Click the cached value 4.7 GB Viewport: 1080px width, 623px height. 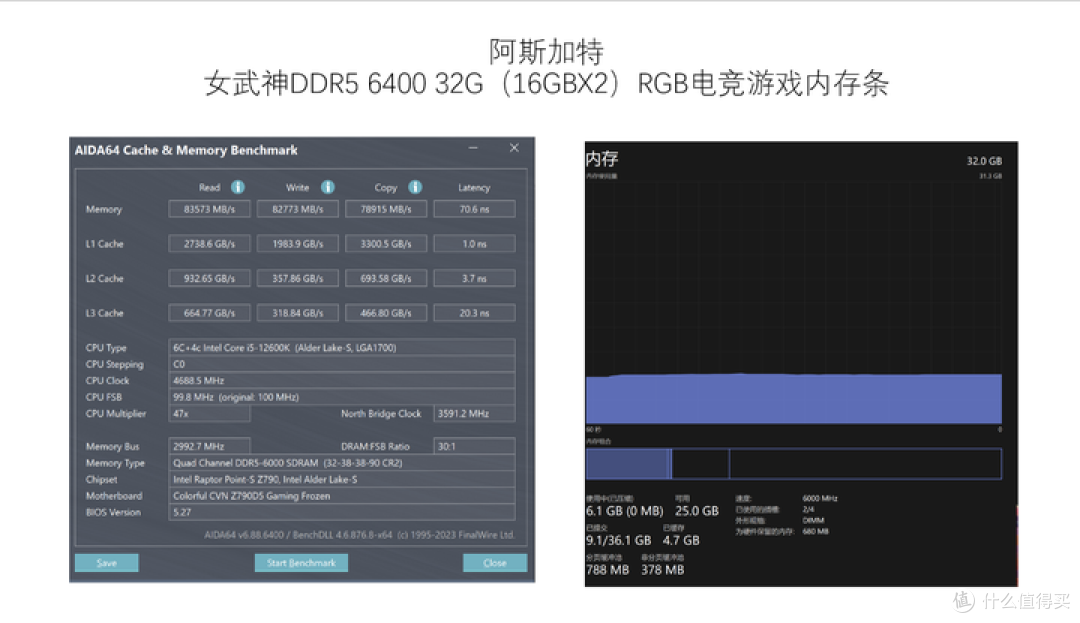(681, 540)
